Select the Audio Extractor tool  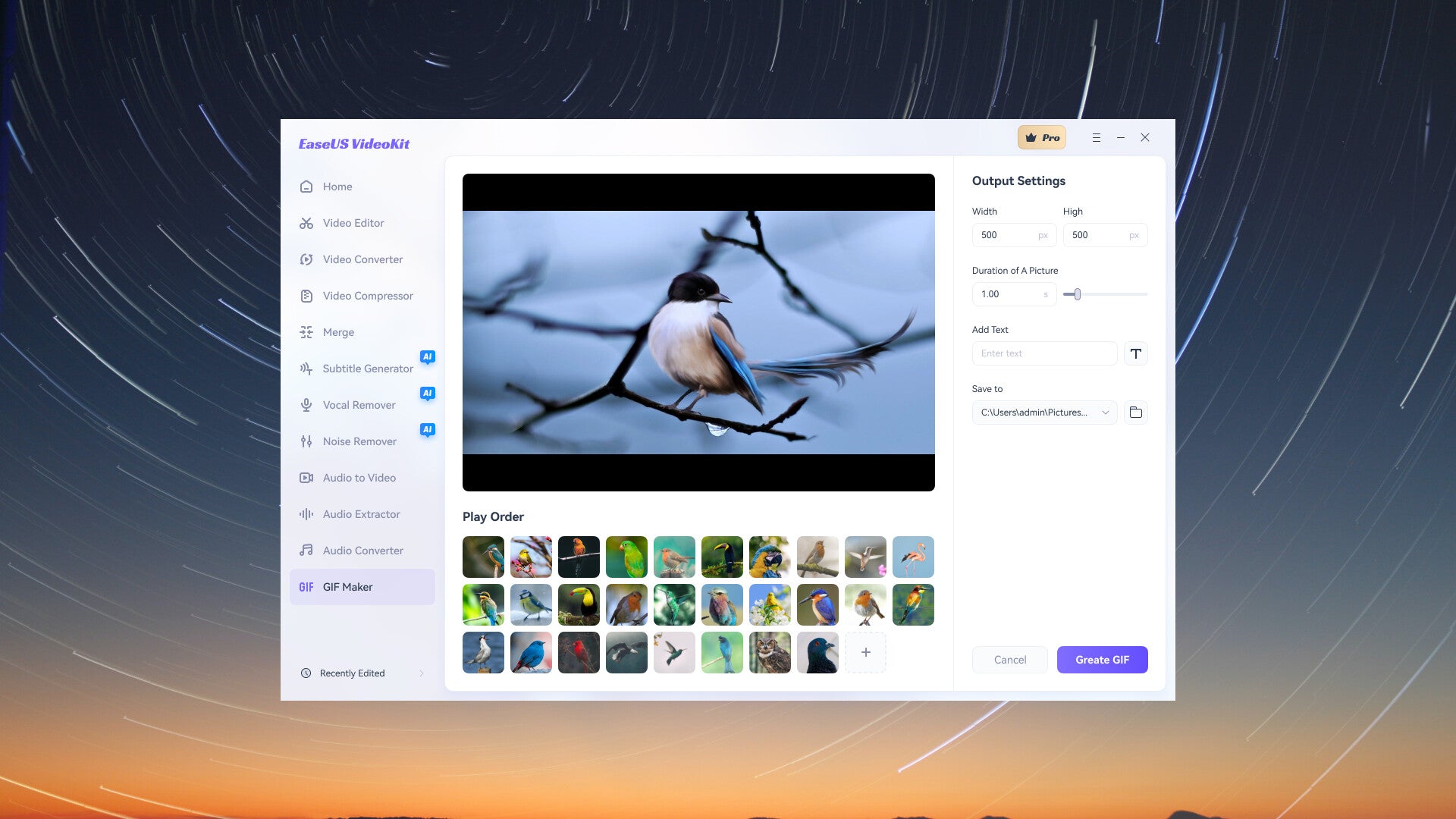(x=361, y=514)
